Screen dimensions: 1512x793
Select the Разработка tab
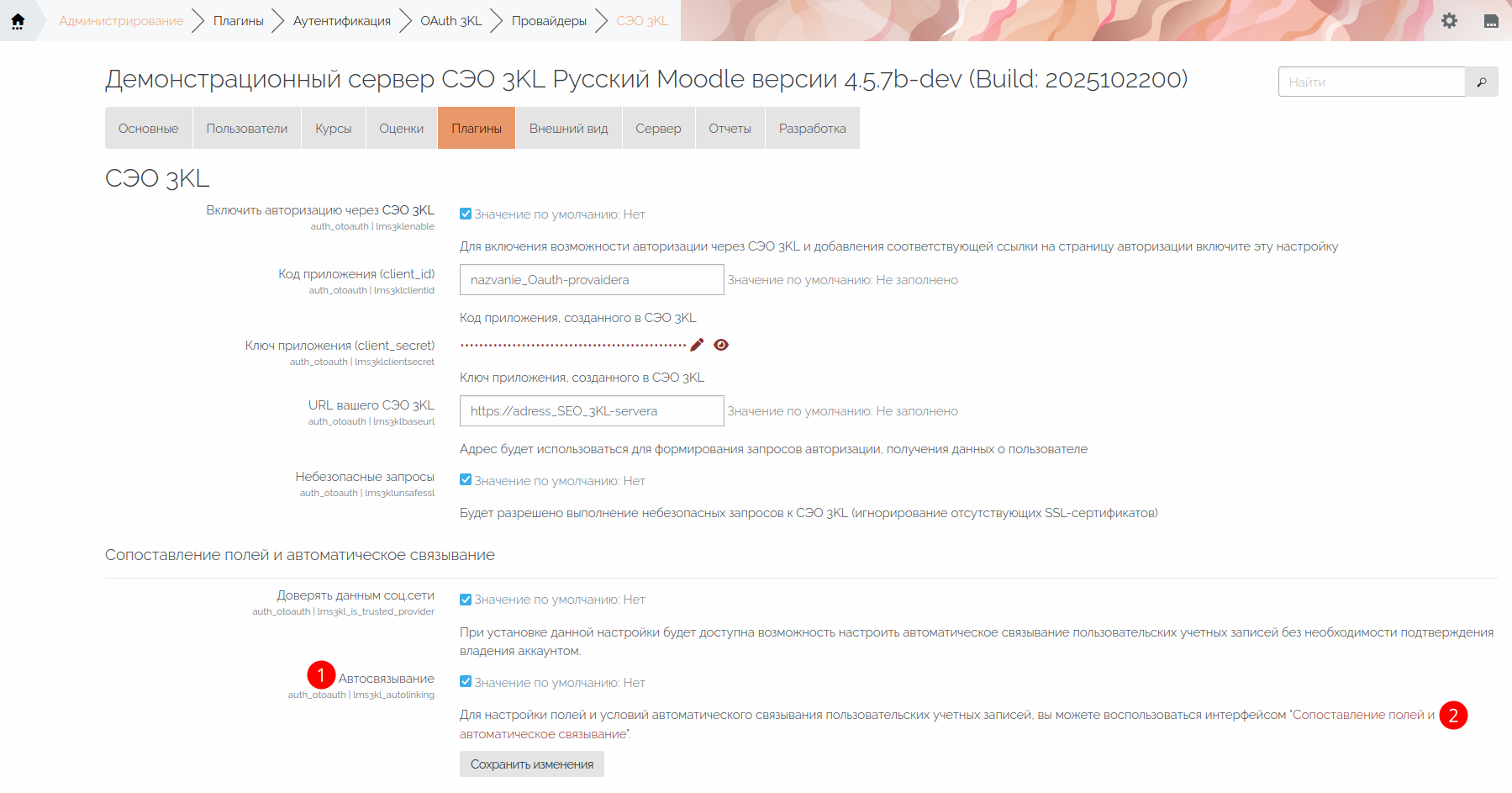(x=812, y=129)
